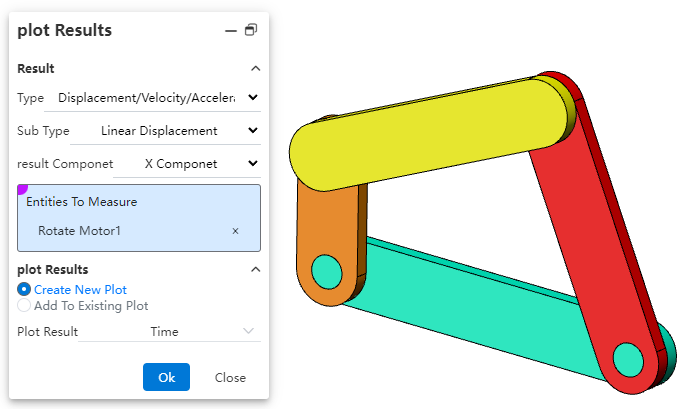The height and width of the screenshot is (409, 684).
Task: Select Create New Plot option
Action: tap(24, 289)
